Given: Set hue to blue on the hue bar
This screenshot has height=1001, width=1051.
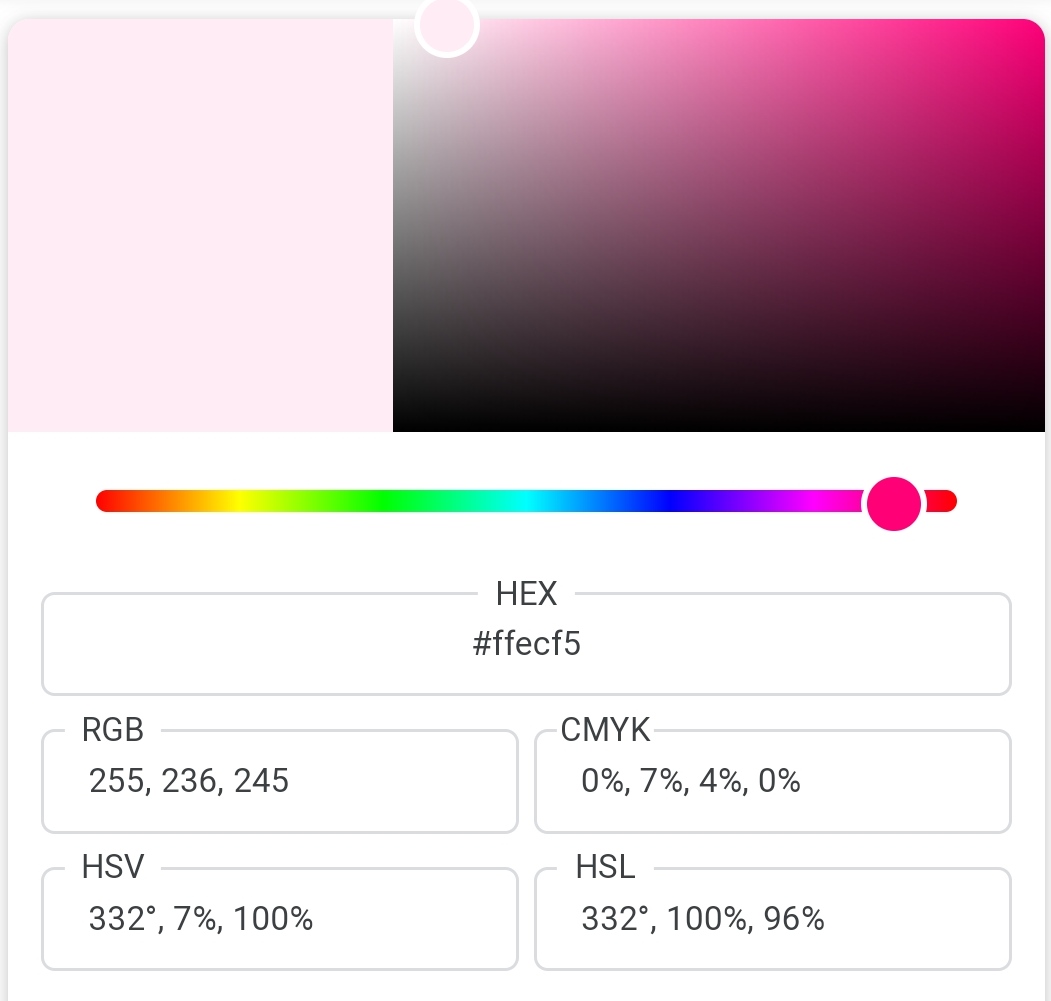Looking at the screenshot, I should (670, 501).
